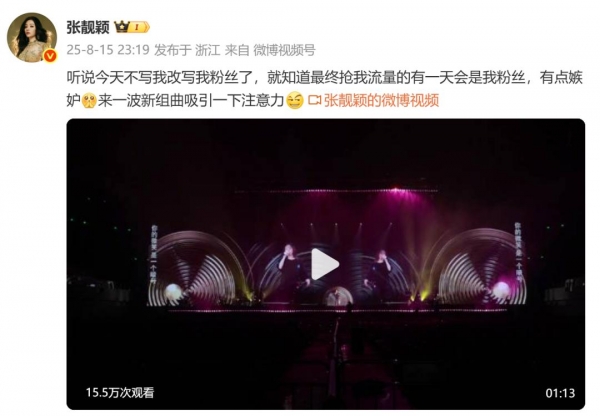This screenshot has width=600, height=416.
Task: Click the right singer on stage screen
Action: pos(379,270)
